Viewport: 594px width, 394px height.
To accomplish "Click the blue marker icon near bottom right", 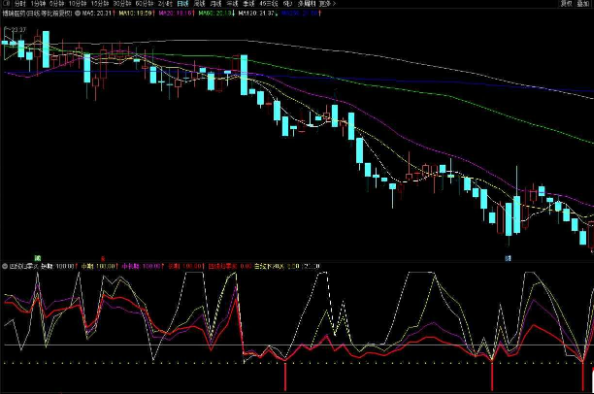I will click(x=508, y=258).
